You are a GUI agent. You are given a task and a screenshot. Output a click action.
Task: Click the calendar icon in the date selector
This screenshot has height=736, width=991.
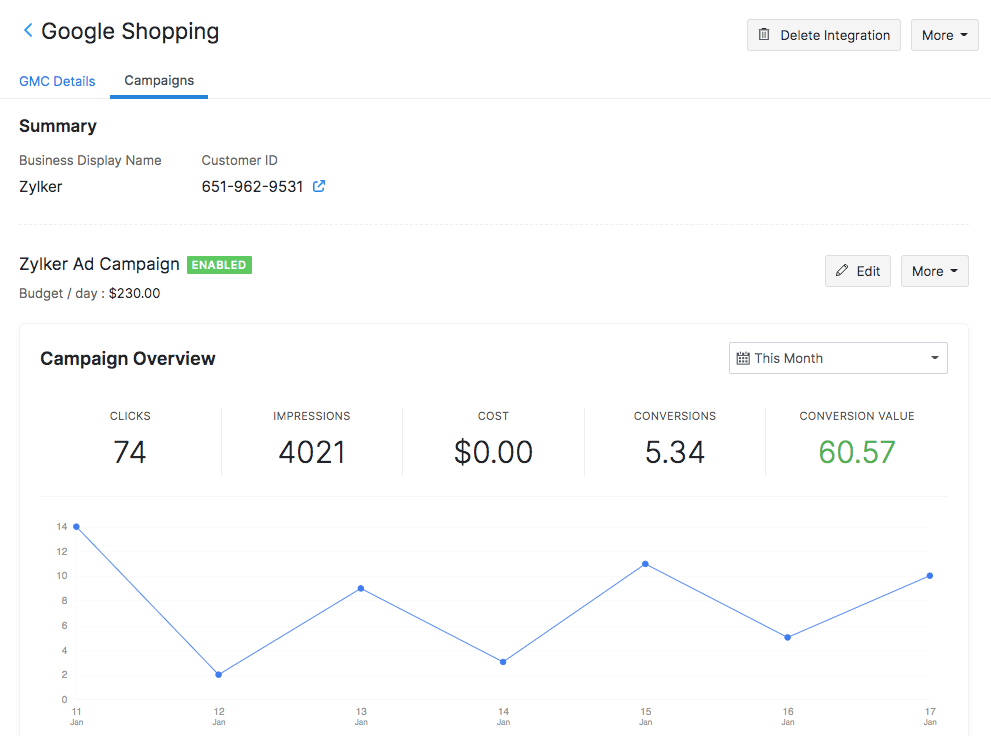pos(745,357)
